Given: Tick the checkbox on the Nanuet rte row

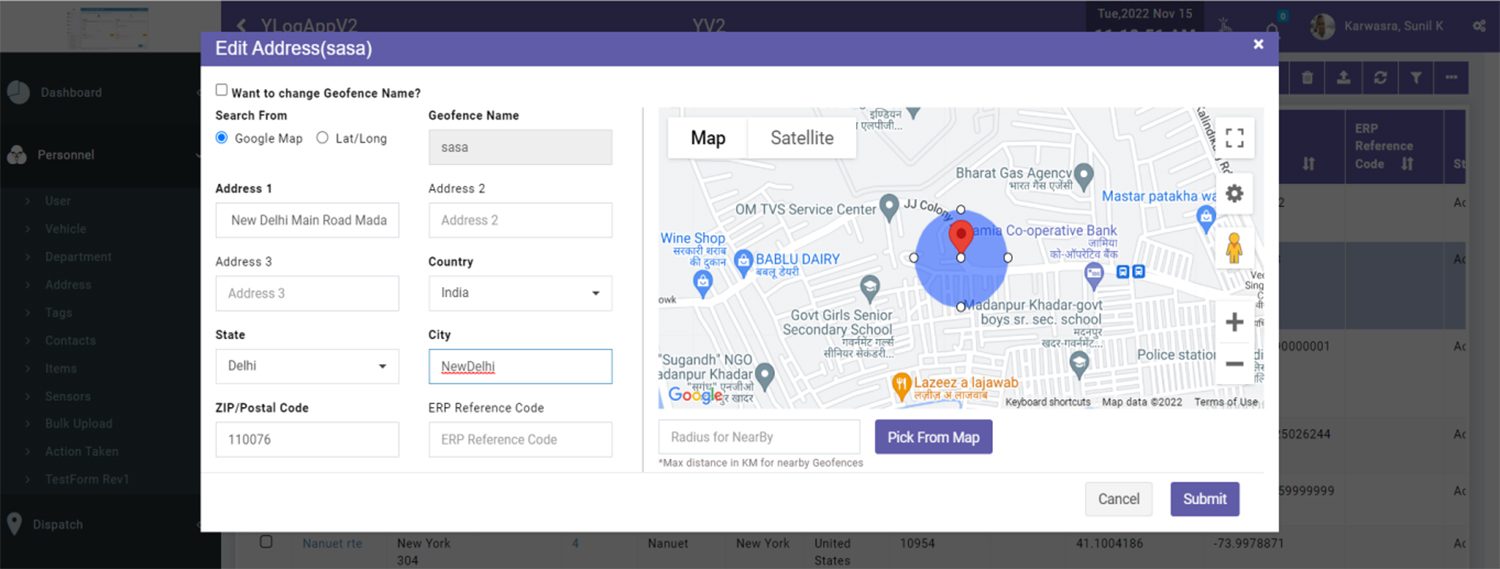Looking at the screenshot, I should tap(266, 542).
